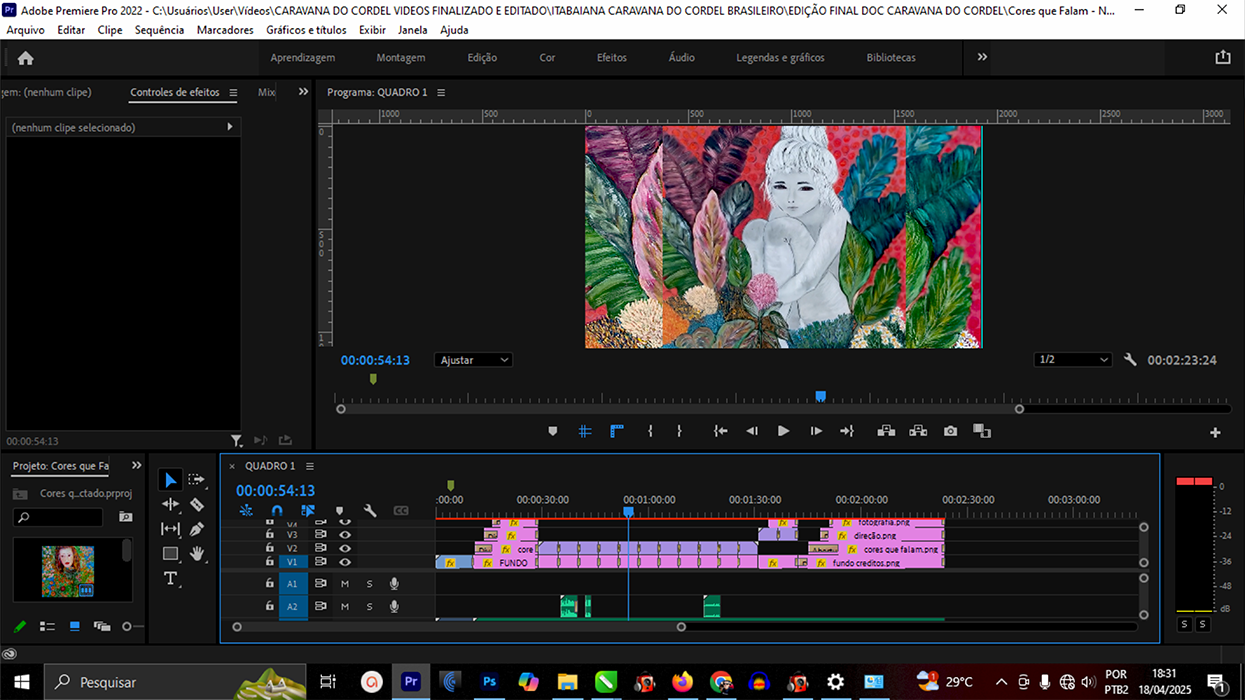1245x700 pixels.
Task: Toggle track output eye for V1
Action: pos(345,562)
